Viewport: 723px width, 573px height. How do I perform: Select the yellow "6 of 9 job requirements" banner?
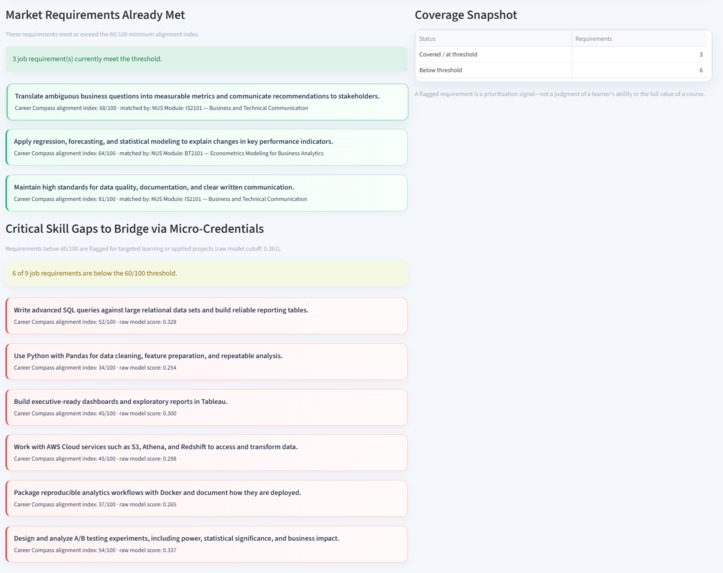[206, 273]
